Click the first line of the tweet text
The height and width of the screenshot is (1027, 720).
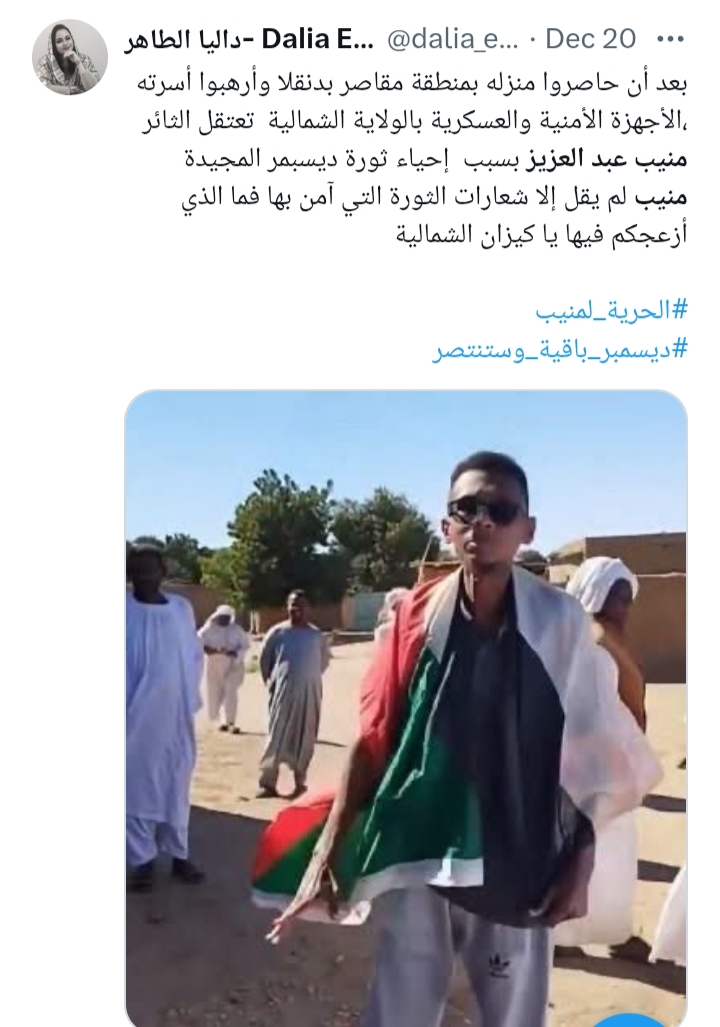pos(412,84)
